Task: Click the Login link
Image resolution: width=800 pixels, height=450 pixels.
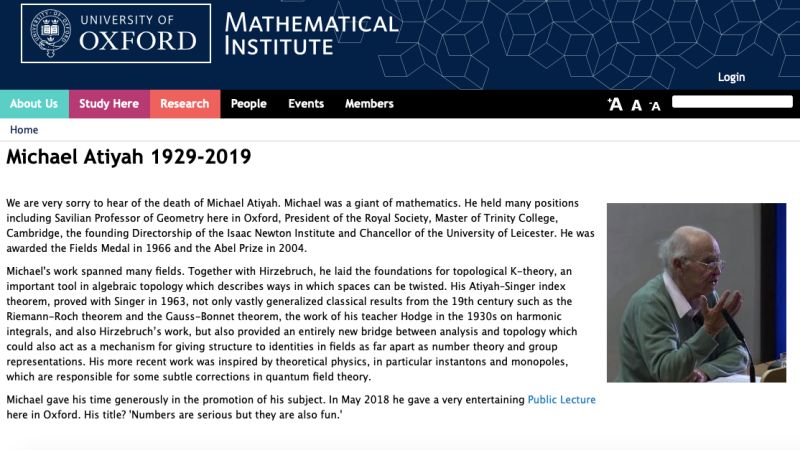Action: coord(731,77)
